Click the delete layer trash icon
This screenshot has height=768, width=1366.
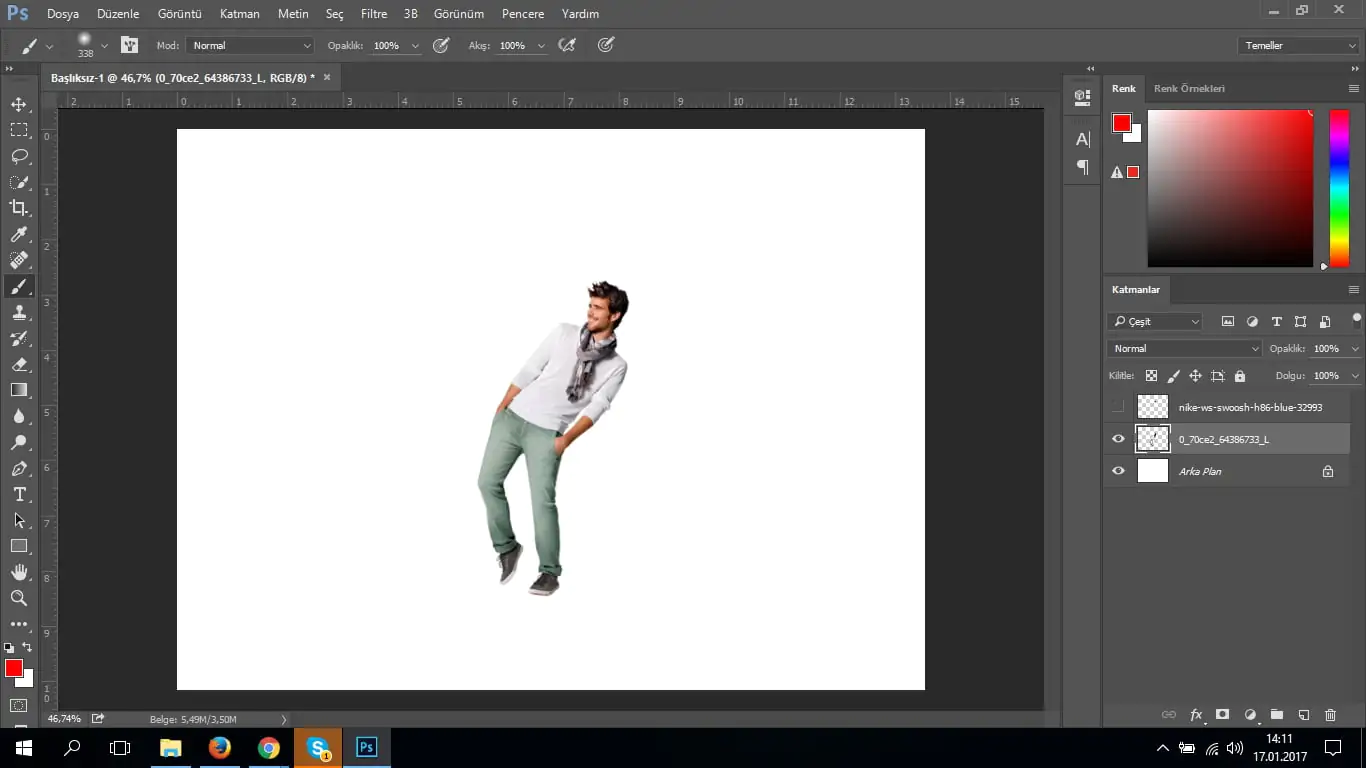[1330, 715]
